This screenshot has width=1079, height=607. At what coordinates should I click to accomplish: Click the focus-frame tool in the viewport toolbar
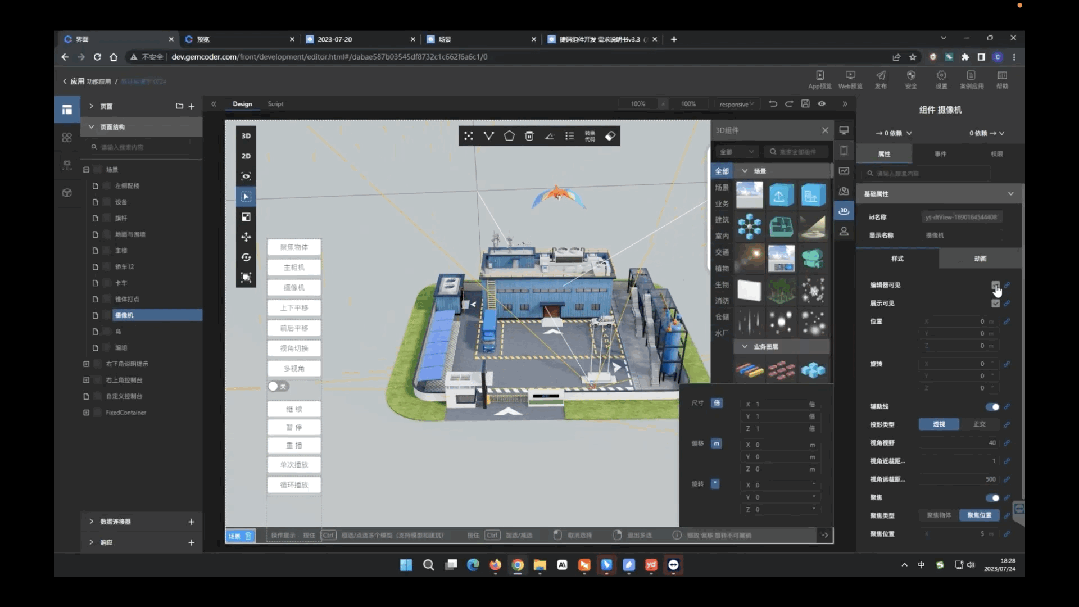click(246, 277)
